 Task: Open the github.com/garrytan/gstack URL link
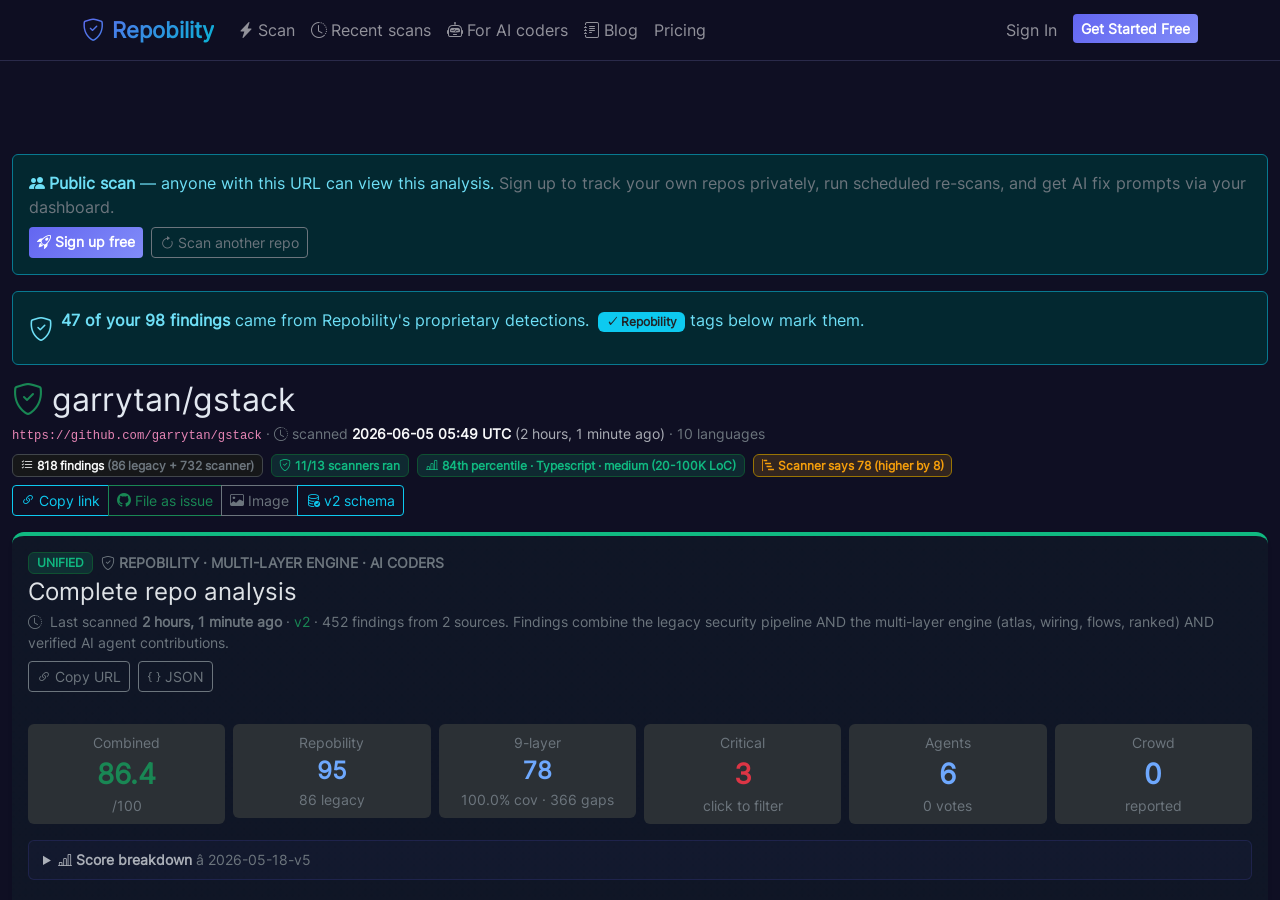click(x=137, y=435)
